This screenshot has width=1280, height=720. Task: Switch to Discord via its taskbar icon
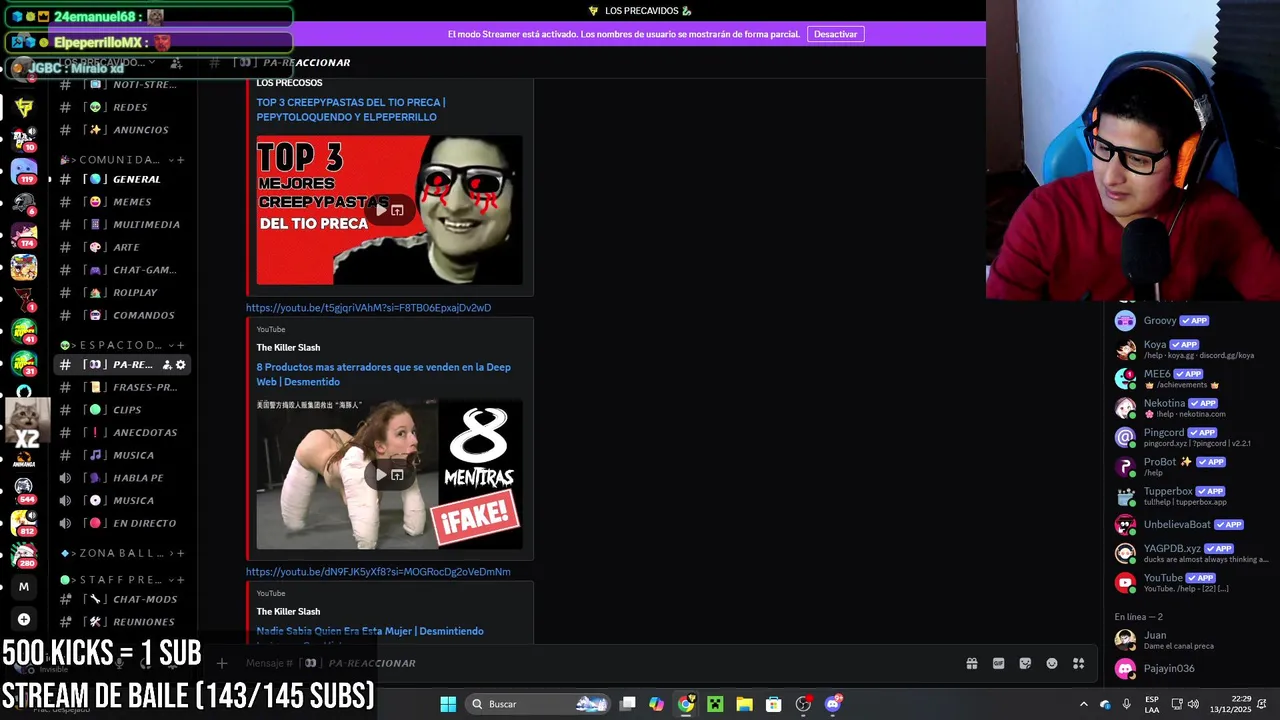833,704
